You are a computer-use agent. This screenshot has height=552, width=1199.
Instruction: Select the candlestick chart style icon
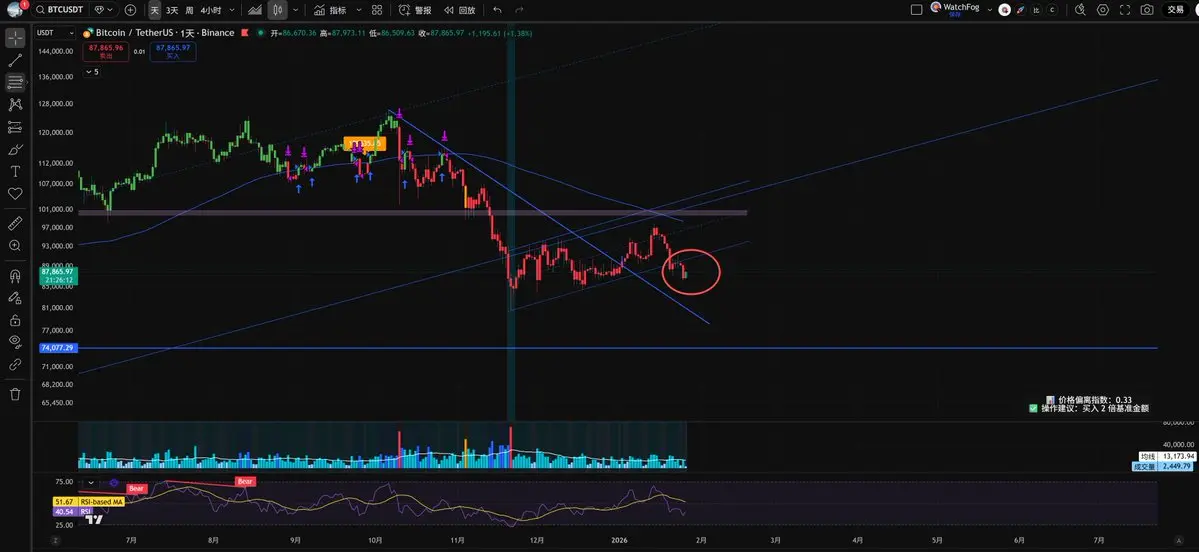click(278, 10)
